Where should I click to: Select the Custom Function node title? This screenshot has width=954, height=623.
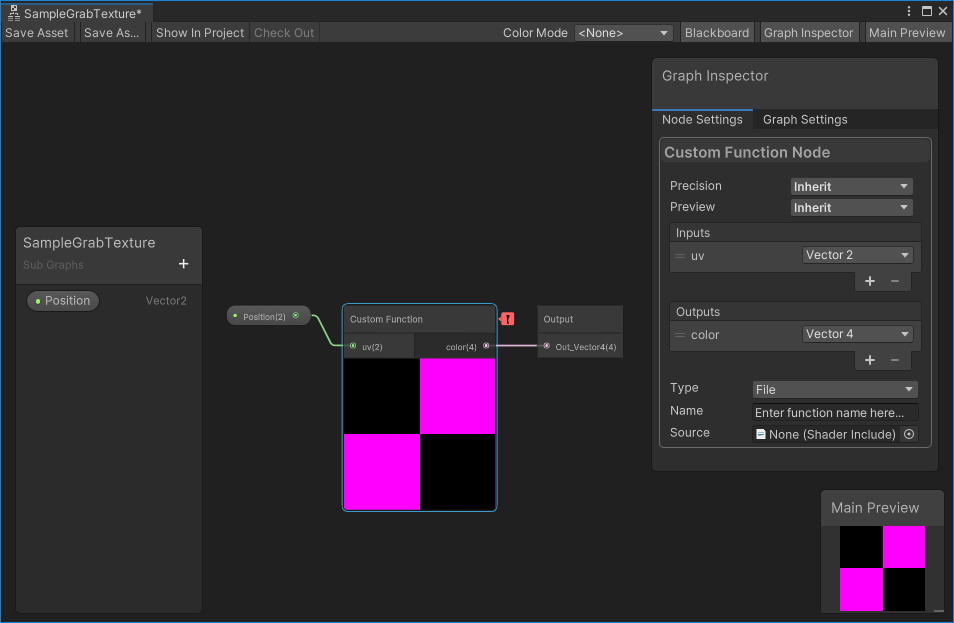pos(386,319)
